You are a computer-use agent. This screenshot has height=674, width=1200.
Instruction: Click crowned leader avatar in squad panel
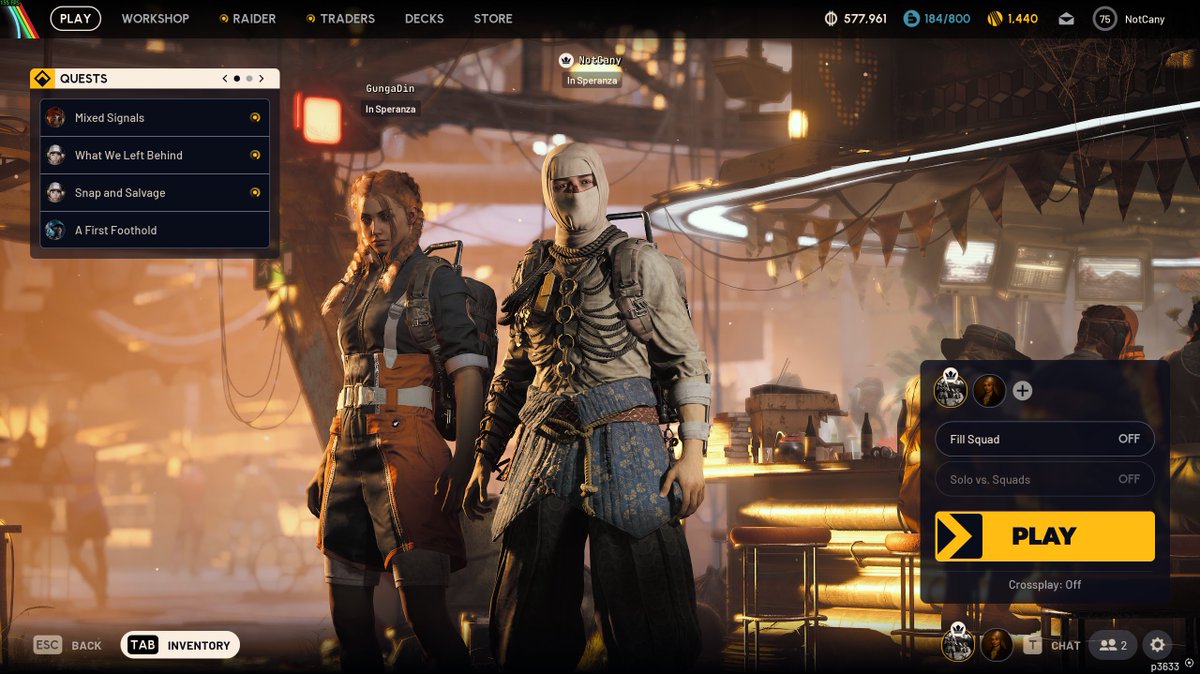[x=951, y=389]
